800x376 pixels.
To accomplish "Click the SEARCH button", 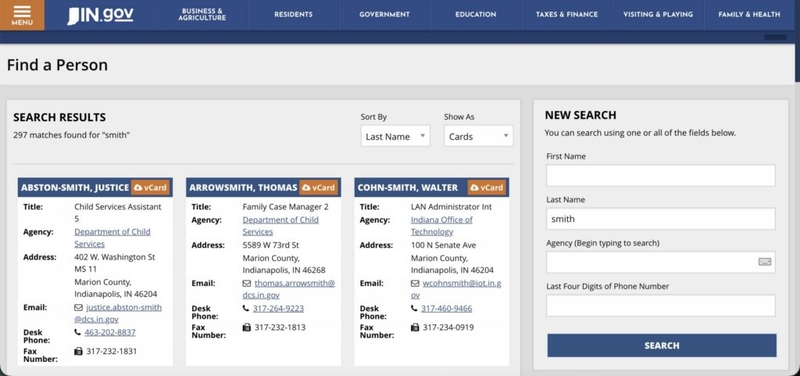I will click(x=662, y=345).
